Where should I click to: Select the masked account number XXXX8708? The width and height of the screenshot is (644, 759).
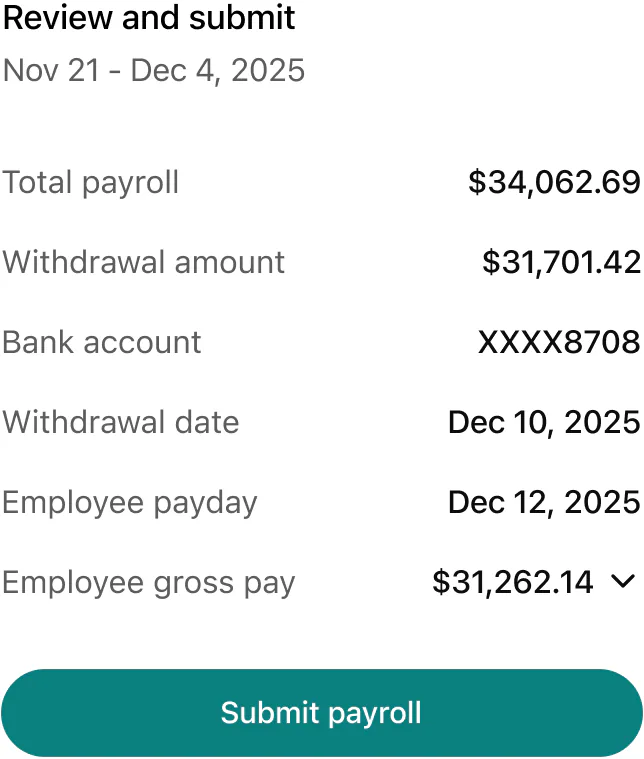click(x=559, y=343)
